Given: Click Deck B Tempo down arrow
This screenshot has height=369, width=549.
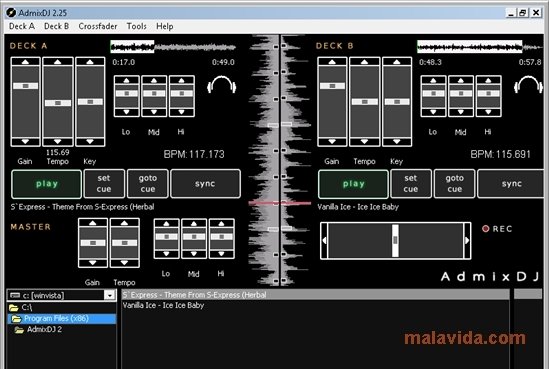Looking at the screenshot, I should 364,141.
